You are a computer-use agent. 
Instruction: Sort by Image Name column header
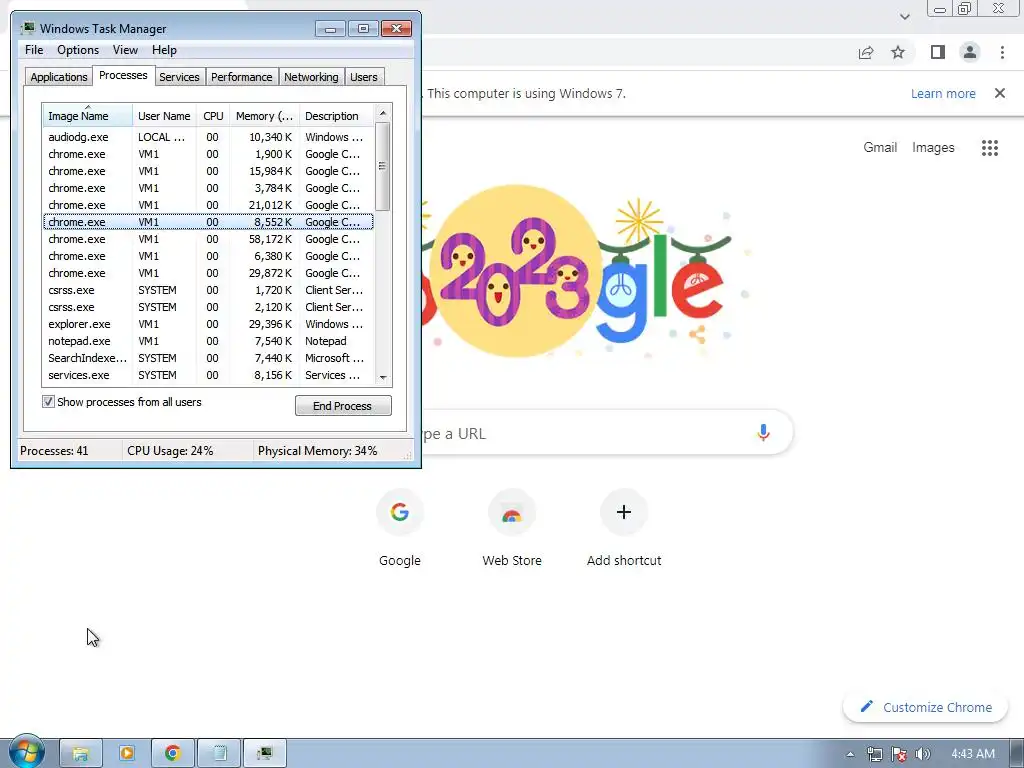click(87, 116)
